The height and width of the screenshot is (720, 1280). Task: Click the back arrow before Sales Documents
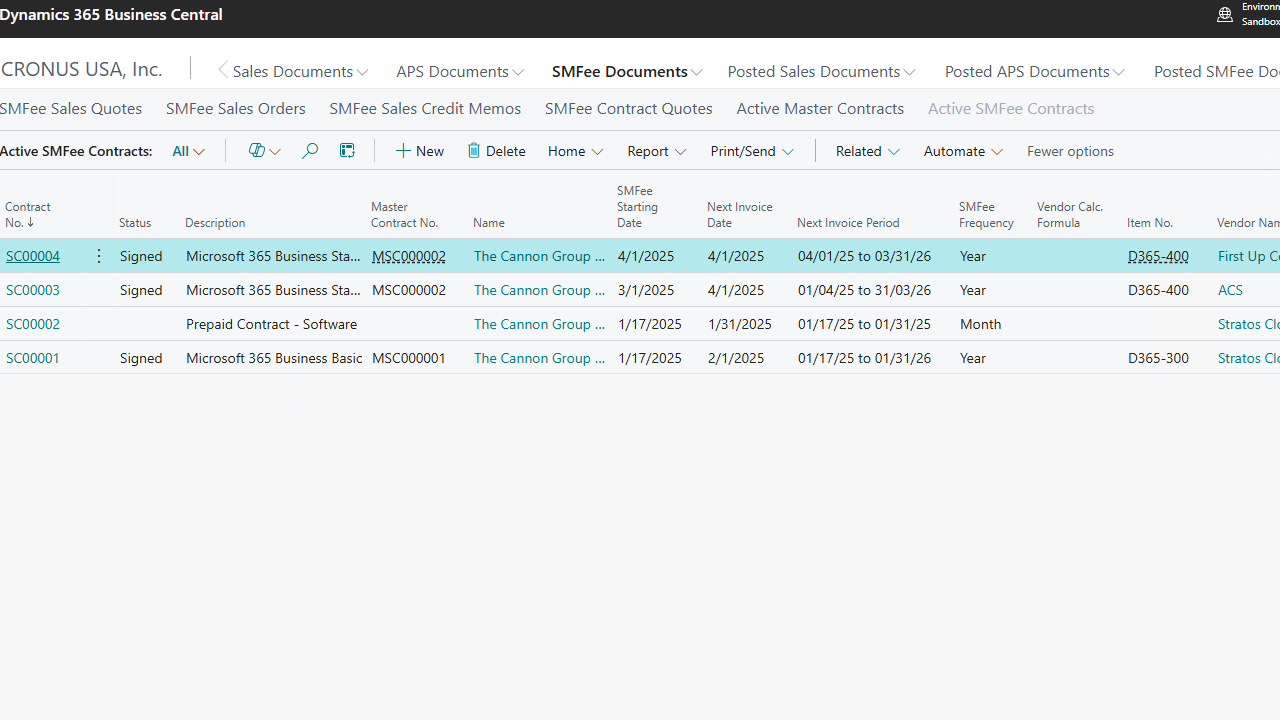click(x=222, y=70)
